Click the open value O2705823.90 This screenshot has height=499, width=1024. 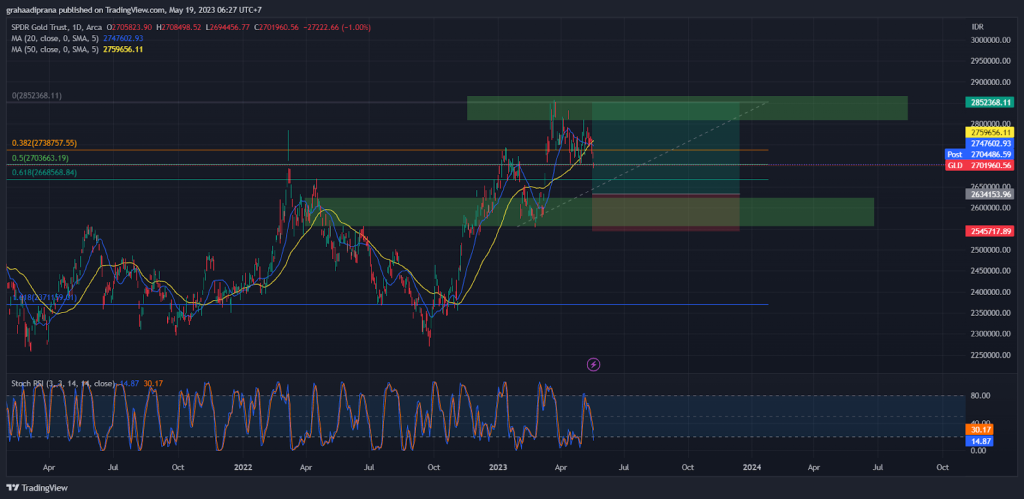click(128, 27)
